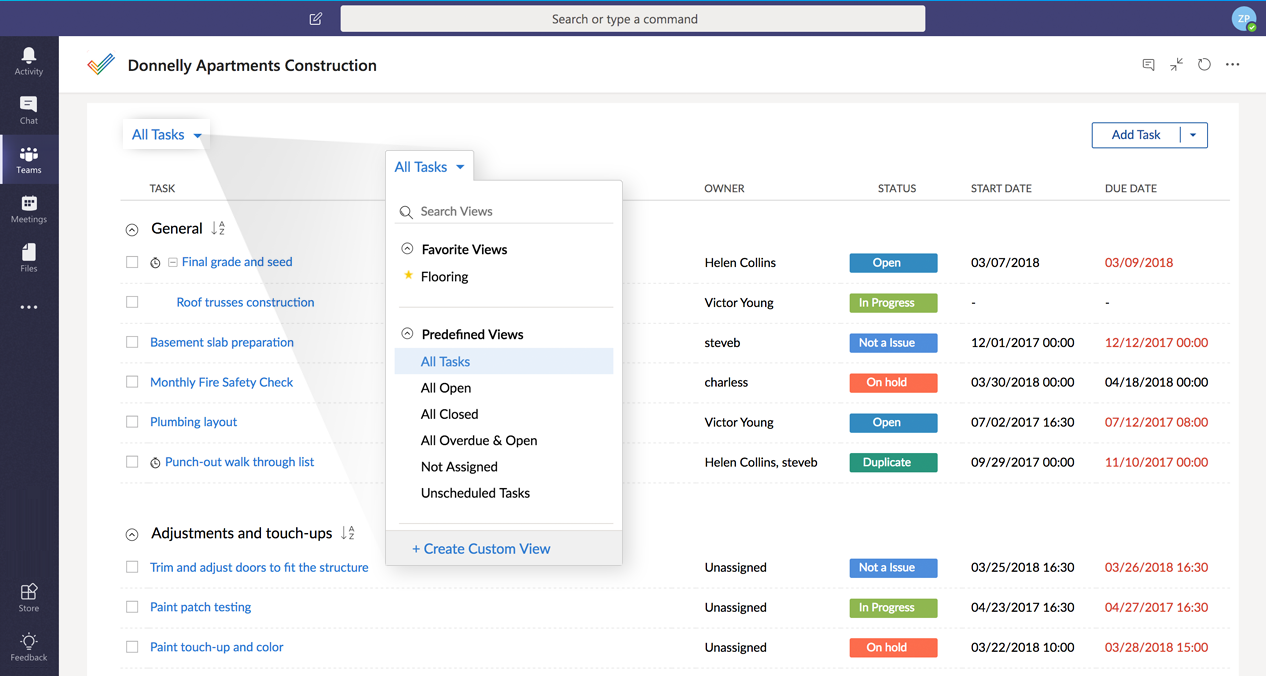Choose All Tasks in Predefined Views
Screen dimensions: 1266x676
coord(504,362)
